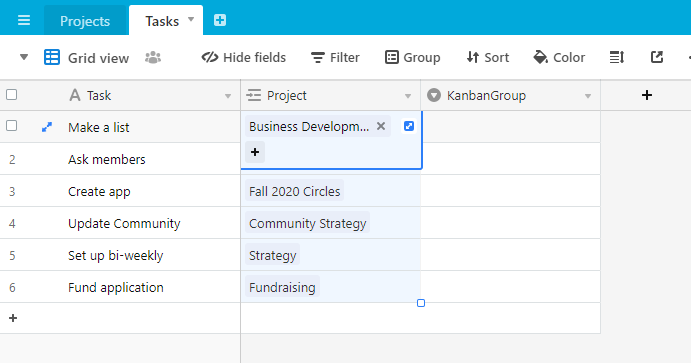Screen dimensions: 691x363
Task: Open the collaborators people icon
Action: coord(153,58)
